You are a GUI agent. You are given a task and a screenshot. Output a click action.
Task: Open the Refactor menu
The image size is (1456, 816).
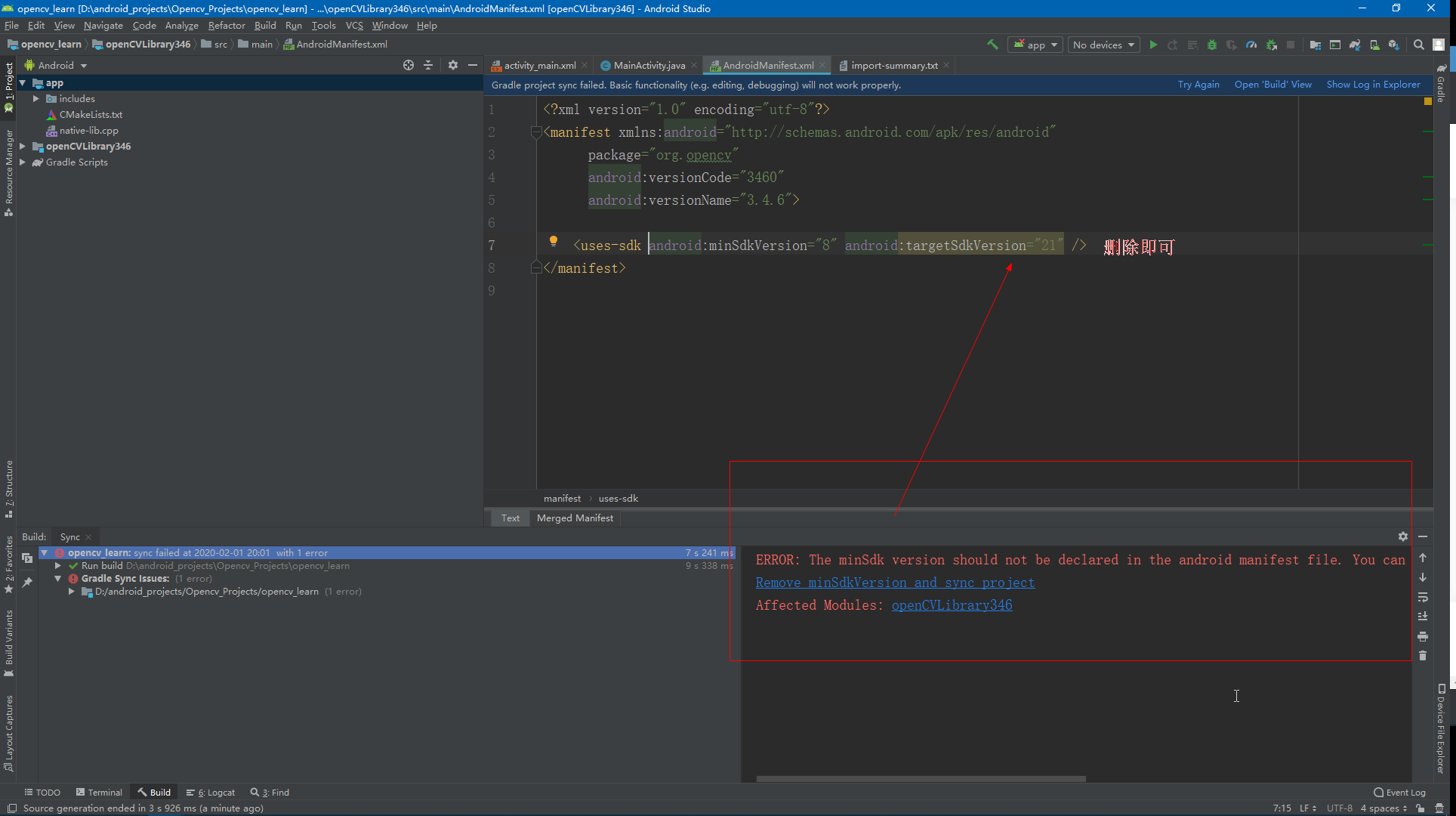click(226, 25)
